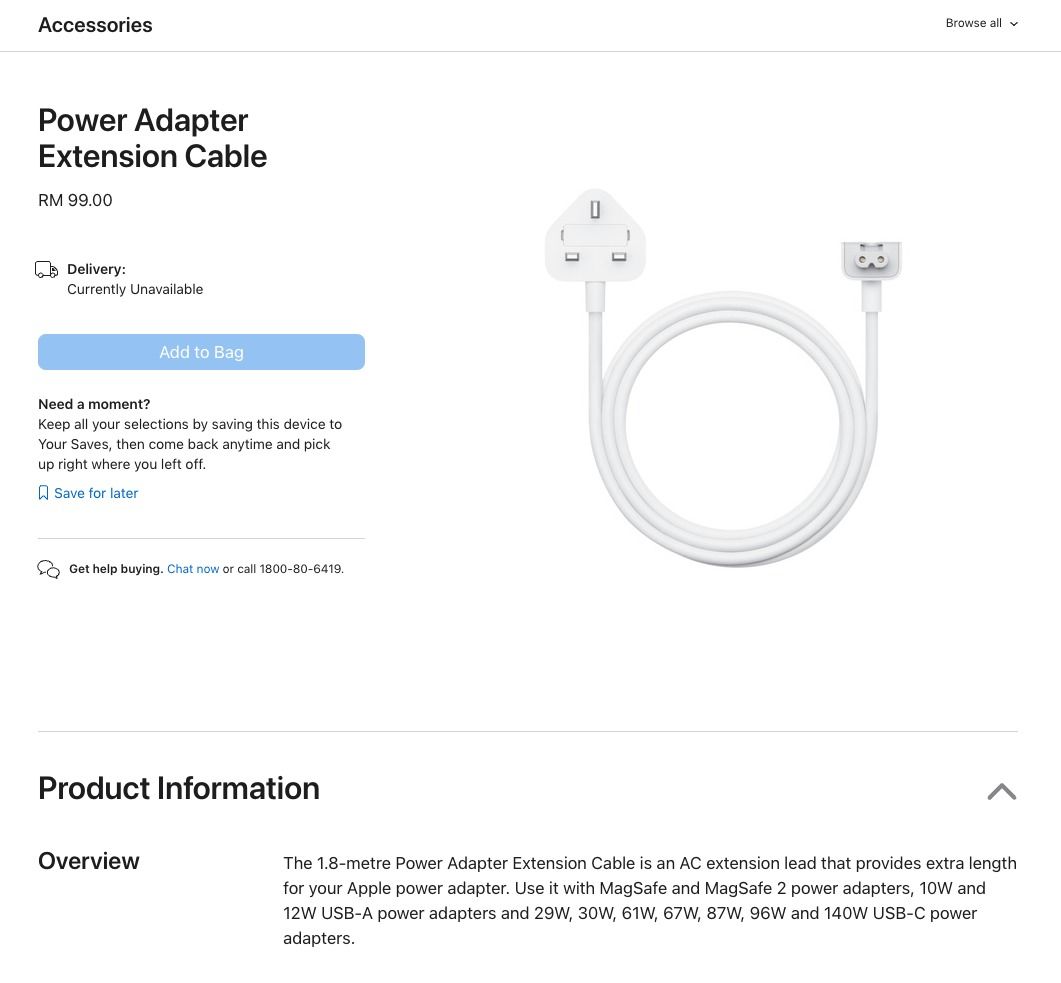Open the Browse all dropdown
The width and height of the screenshot is (1061, 983).
tap(981, 23)
